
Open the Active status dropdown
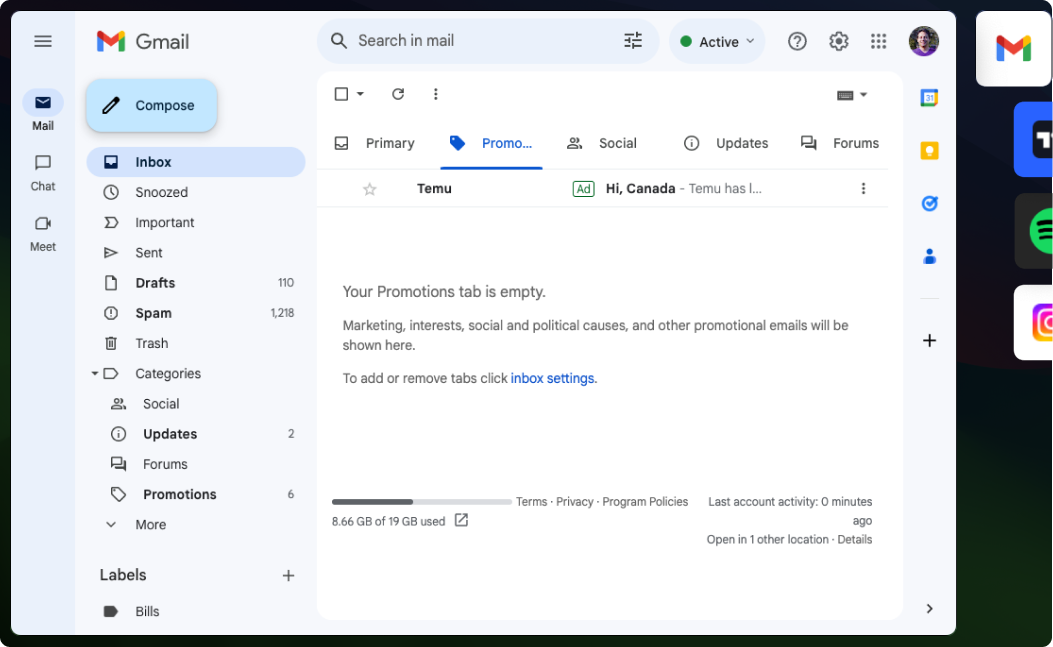point(717,42)
